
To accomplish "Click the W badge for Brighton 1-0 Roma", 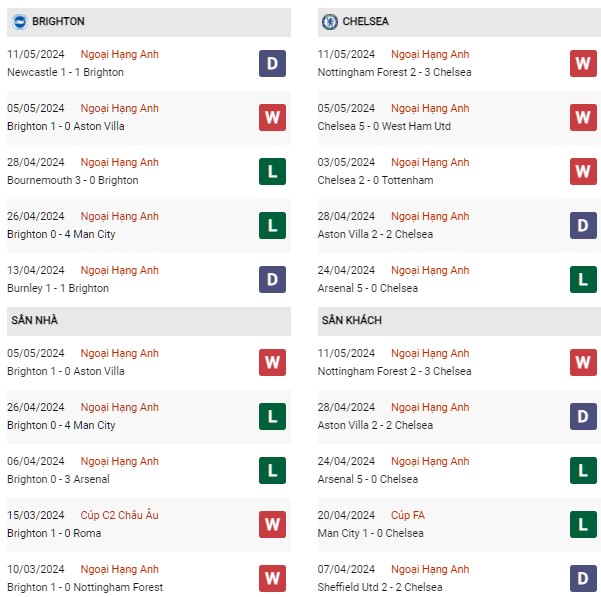I will click(272, 524).
